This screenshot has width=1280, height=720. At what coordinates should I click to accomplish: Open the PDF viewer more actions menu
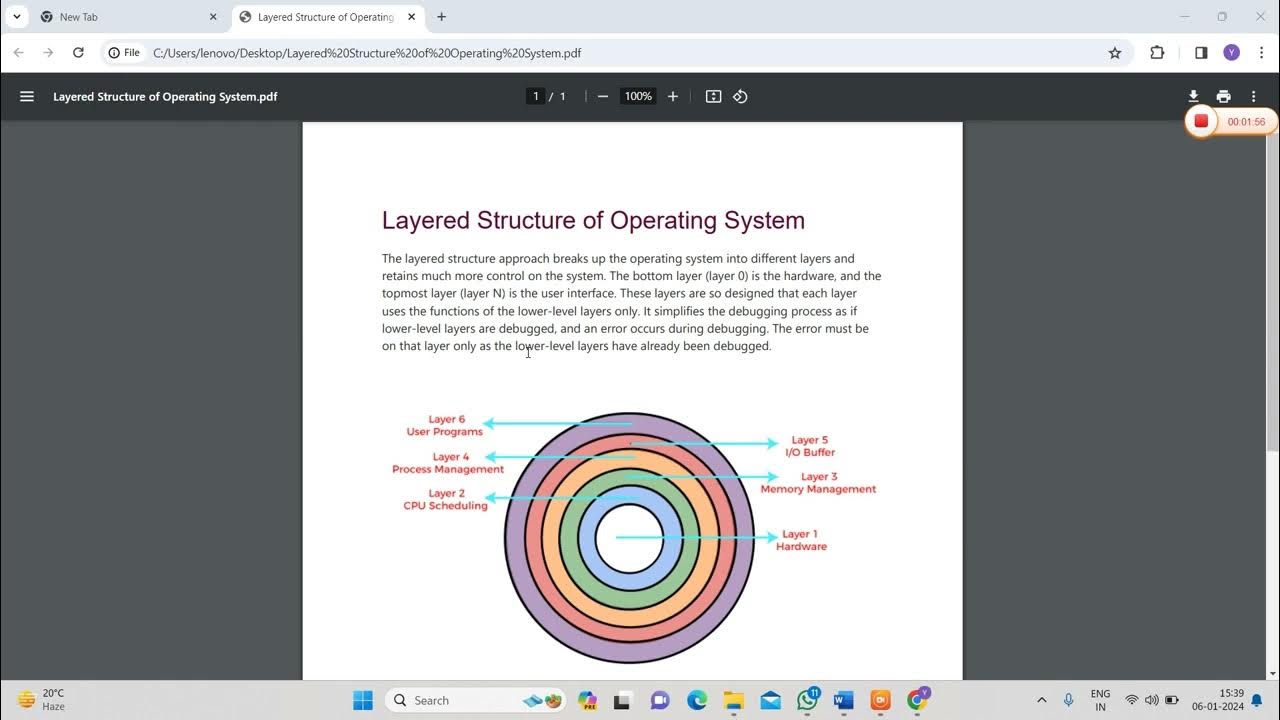(1253, 96)
